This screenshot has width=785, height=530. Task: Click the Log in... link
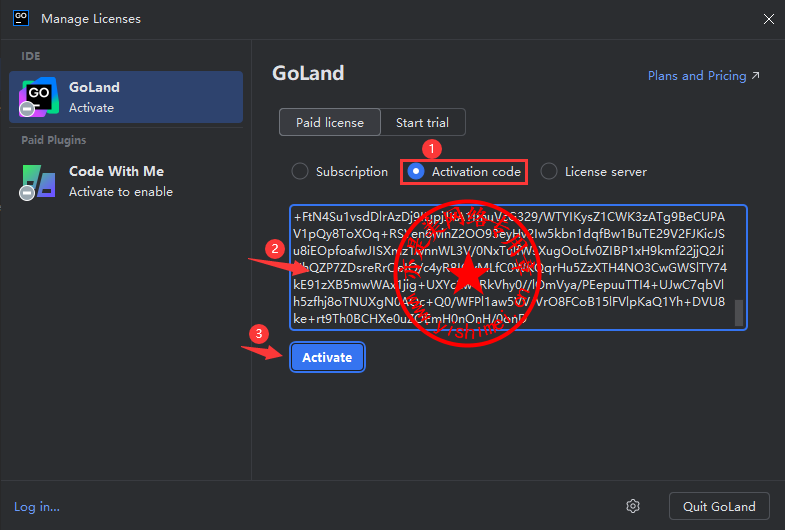coord(37,506)
